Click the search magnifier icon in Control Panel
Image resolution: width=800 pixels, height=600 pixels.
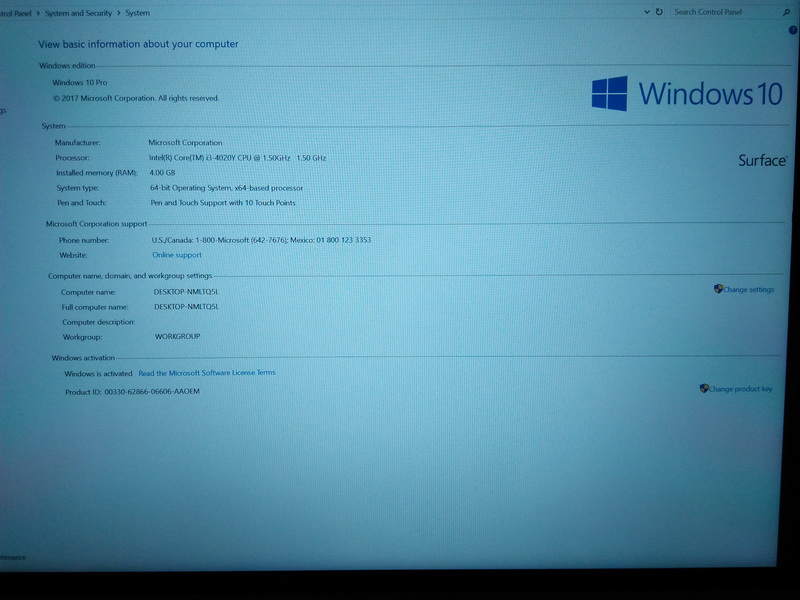point(786,12)
